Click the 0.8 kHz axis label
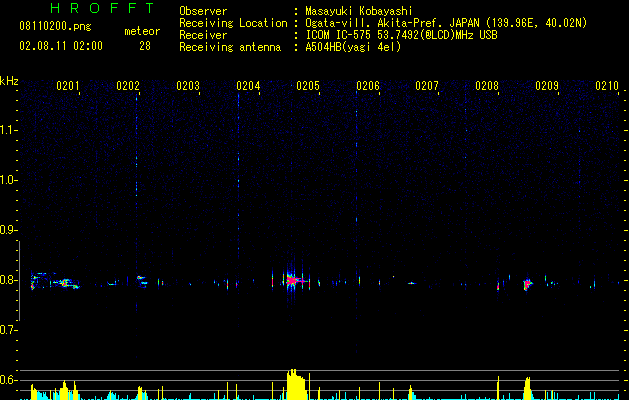This screenshot has height=400, width=629. (x=8, y=280)
